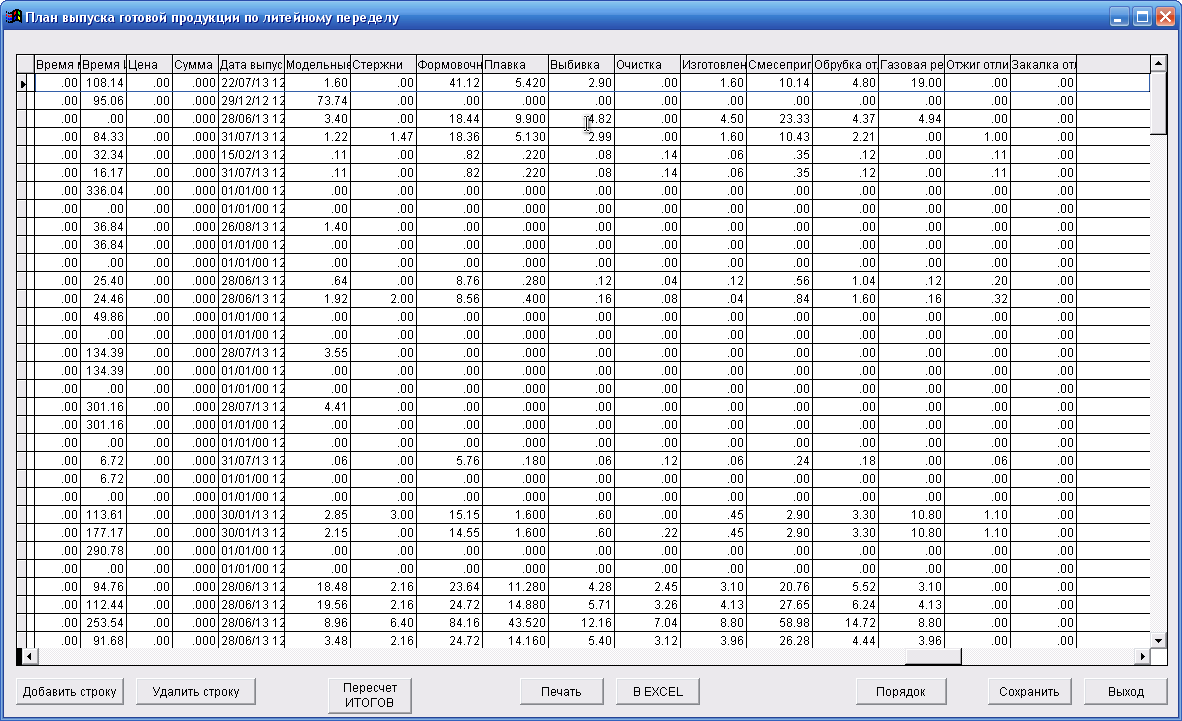
Task: Open the 'Порядок' sort order button
Action: [899, 691]
